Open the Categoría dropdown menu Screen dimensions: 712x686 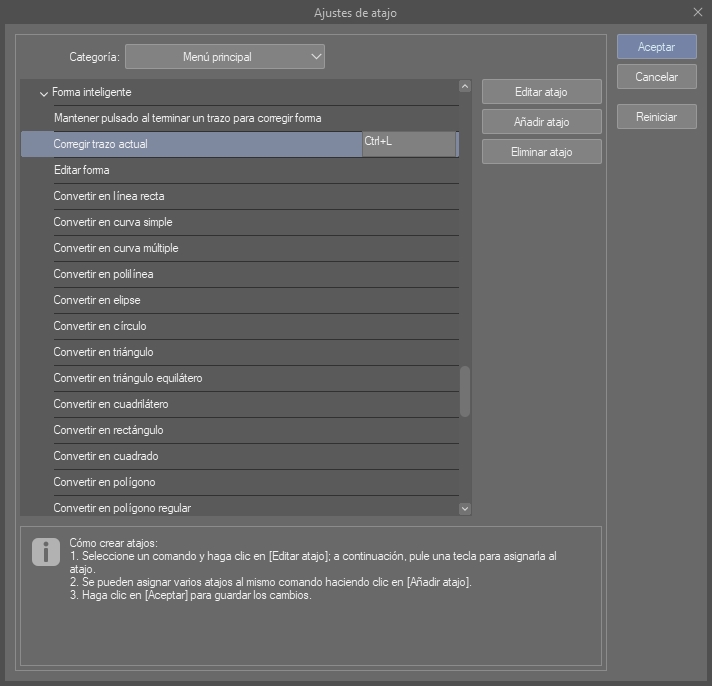(225, 57)
